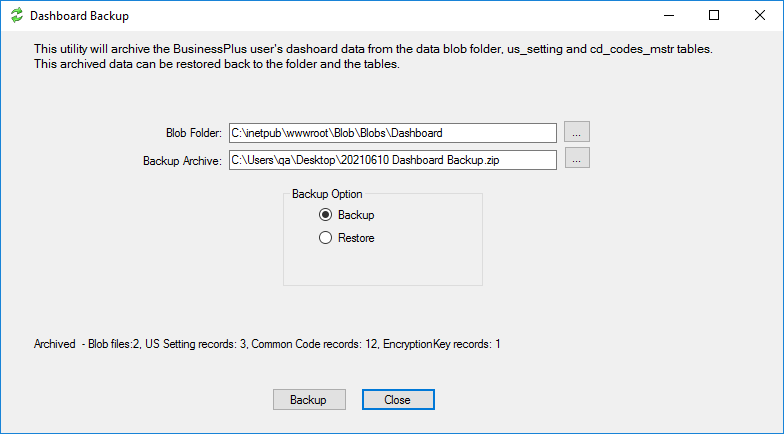The width and height of the screenshot is (784, 434).
Task: Click the "archived data can be restored" description line
Action: tap(217, 65)
